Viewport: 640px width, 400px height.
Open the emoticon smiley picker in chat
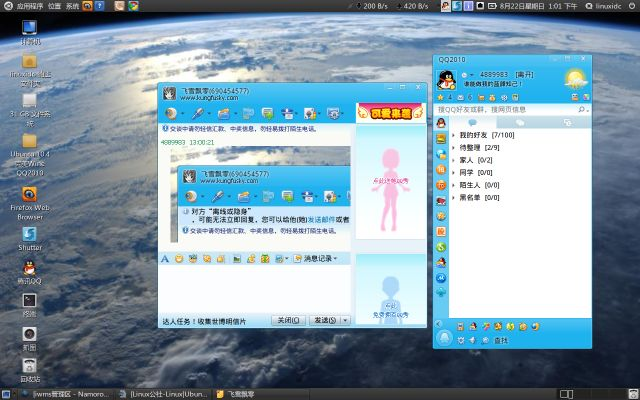180,258
